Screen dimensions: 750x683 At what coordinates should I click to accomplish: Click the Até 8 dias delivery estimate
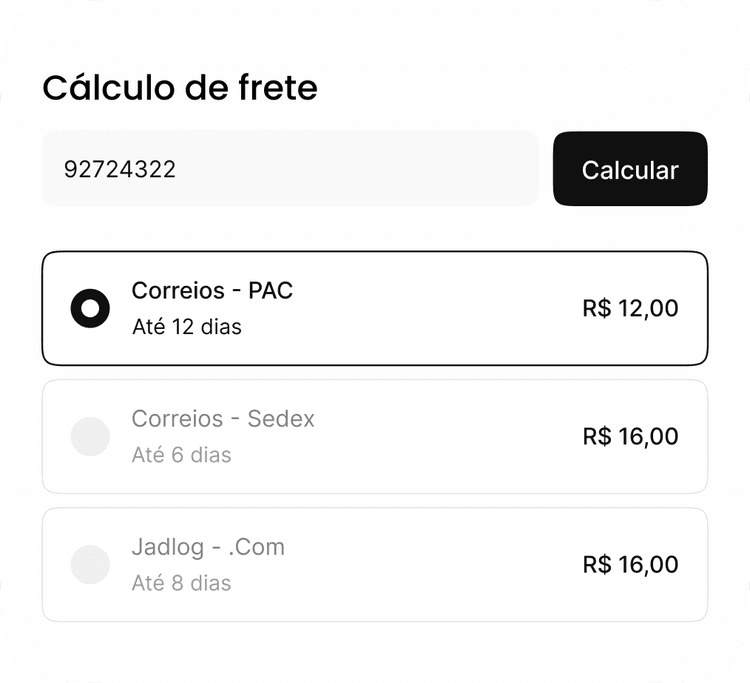[181, 583]
